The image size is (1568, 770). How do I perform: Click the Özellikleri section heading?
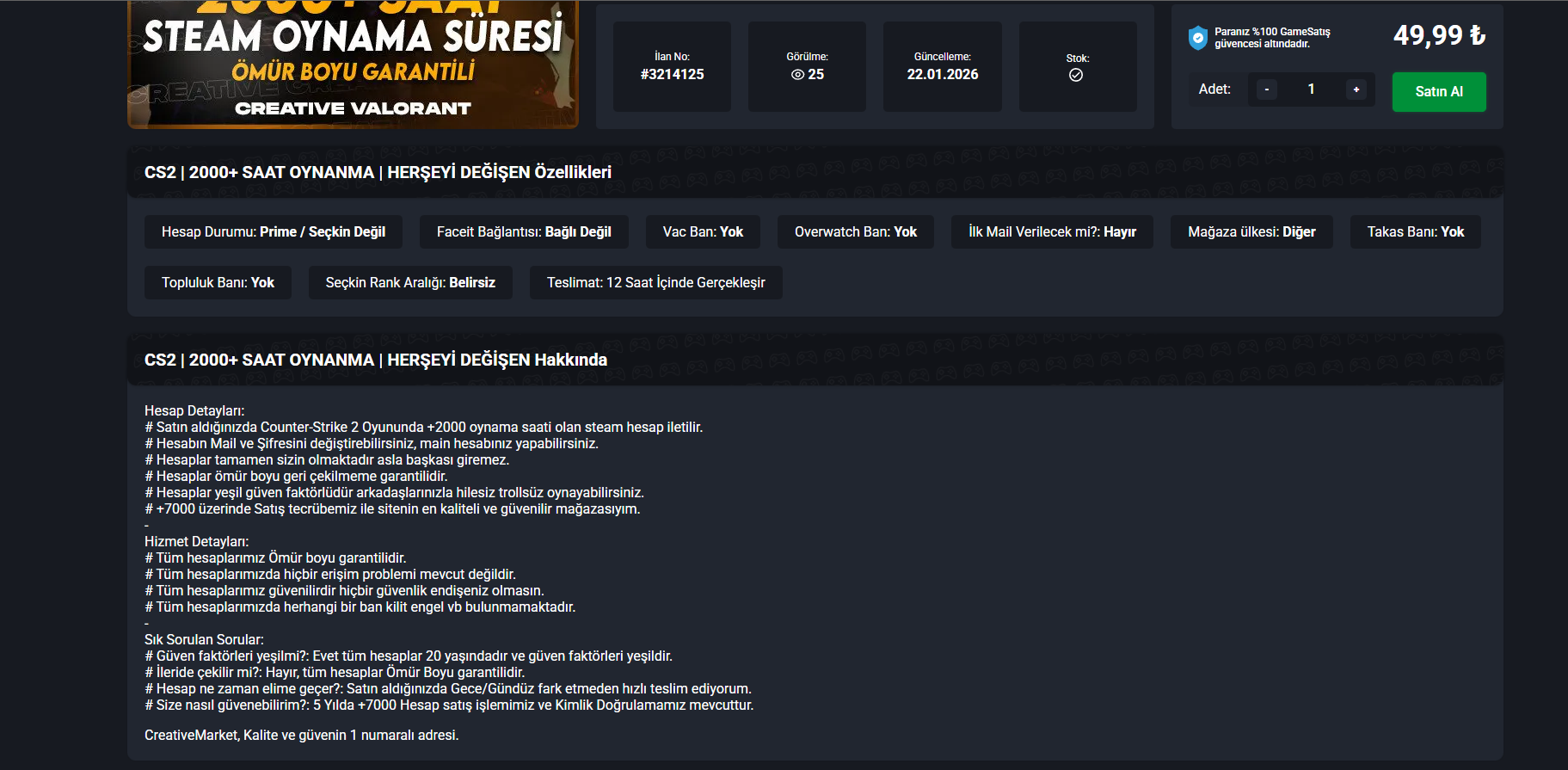[x=378, y=172]
